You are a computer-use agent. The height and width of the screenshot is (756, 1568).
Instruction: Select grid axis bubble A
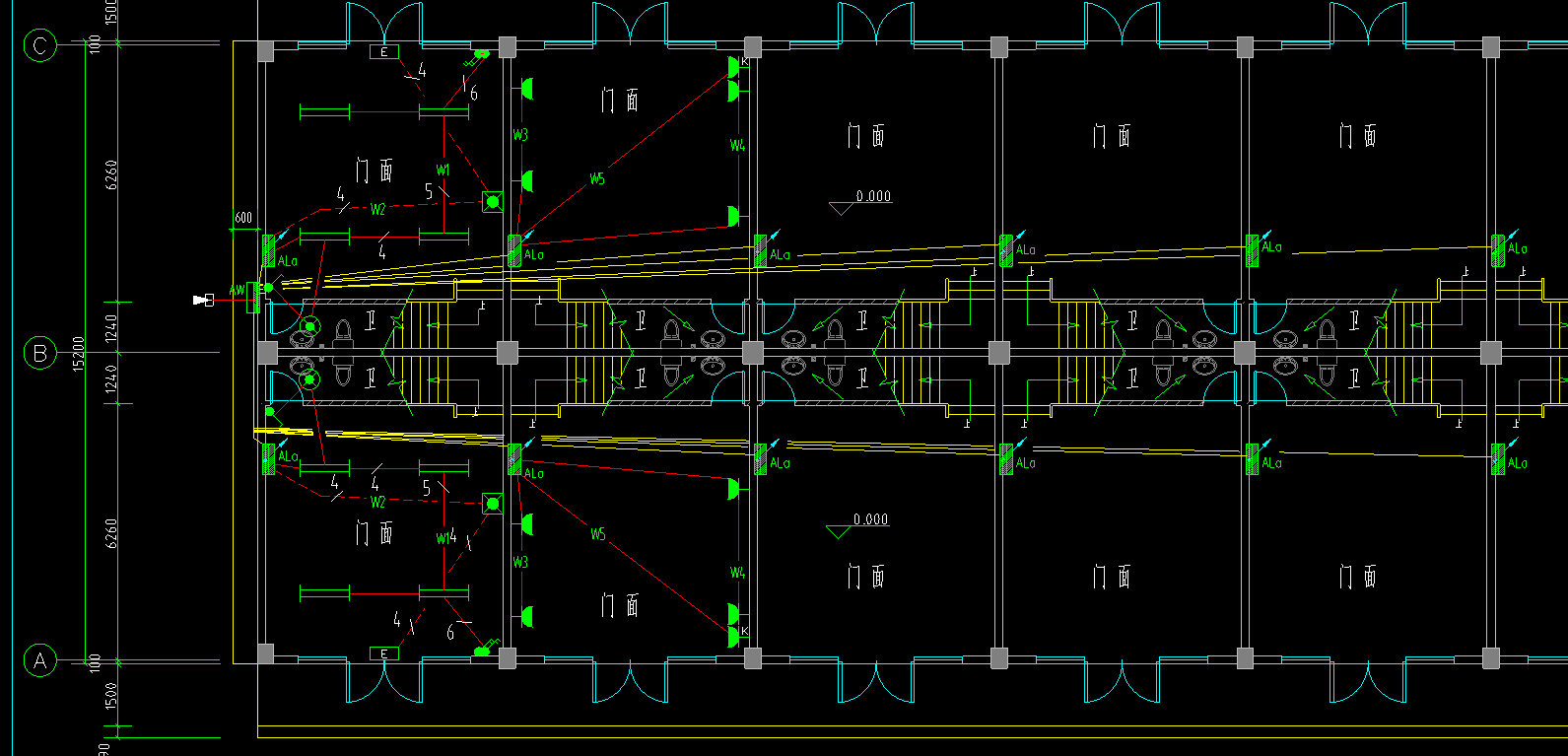(39, 660)
